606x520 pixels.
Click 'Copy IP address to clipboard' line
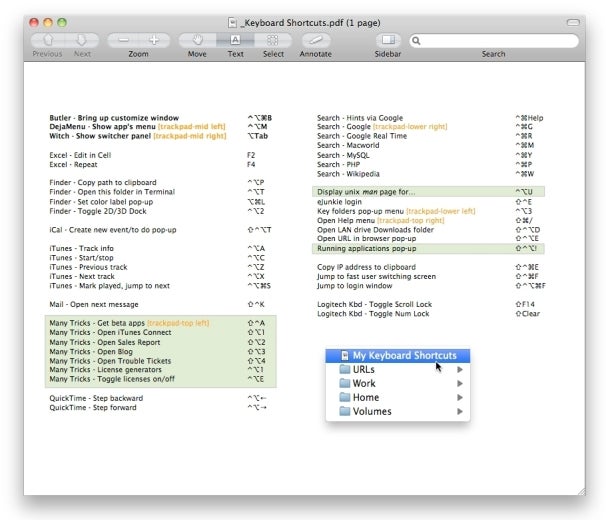click(366, 267)
